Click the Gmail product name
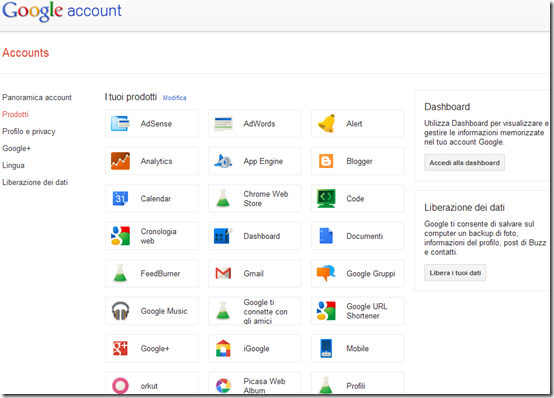 tap(253, 274)
